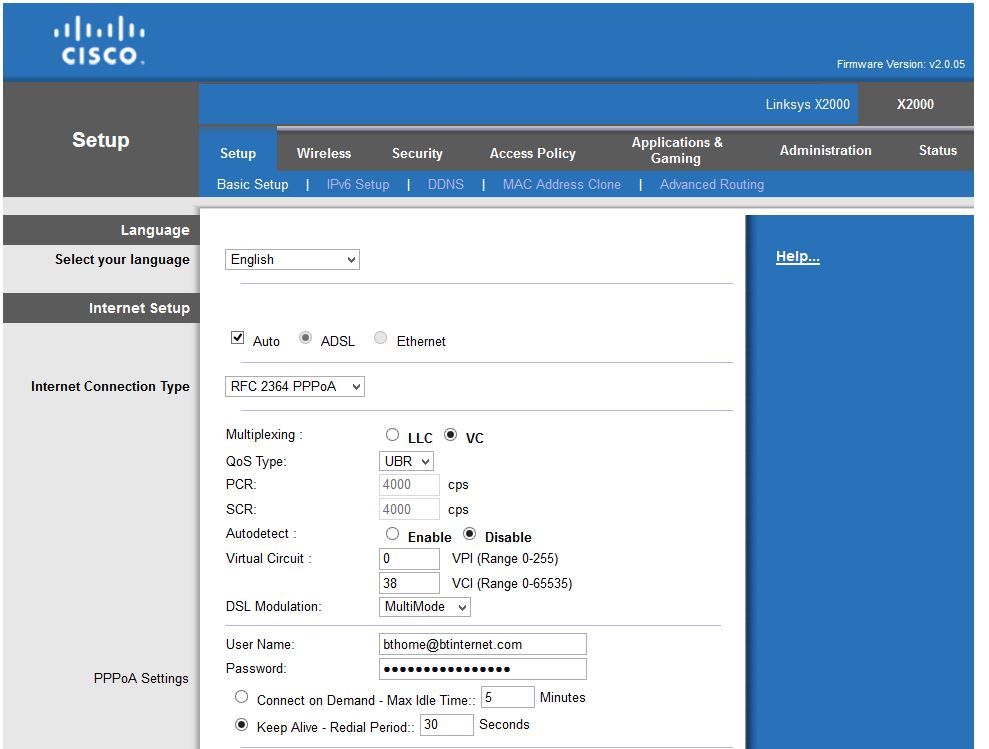
Task: Click the User Name field
Action: (483, 644)
